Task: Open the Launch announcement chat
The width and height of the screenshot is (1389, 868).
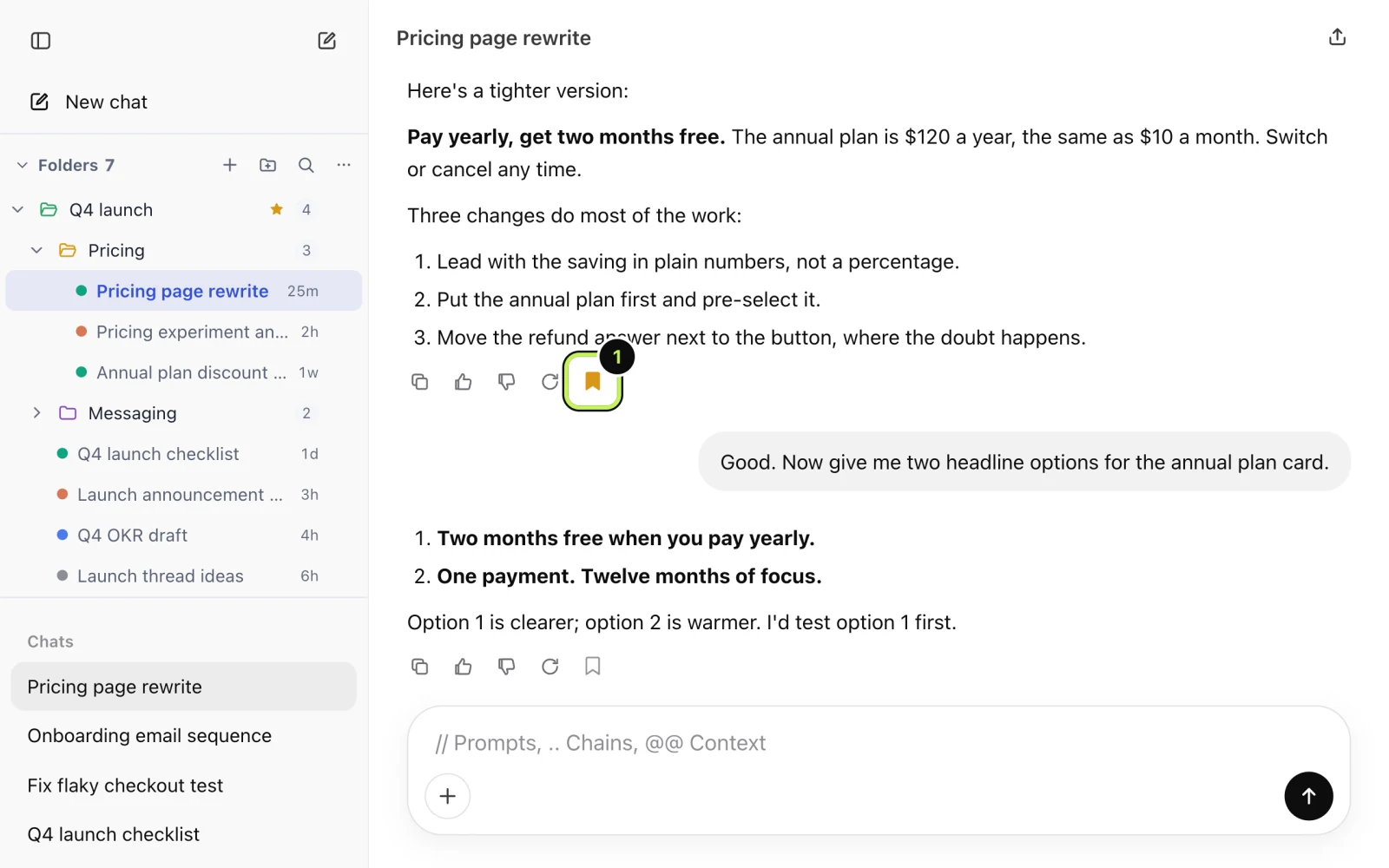Action: tap(184, 495)
